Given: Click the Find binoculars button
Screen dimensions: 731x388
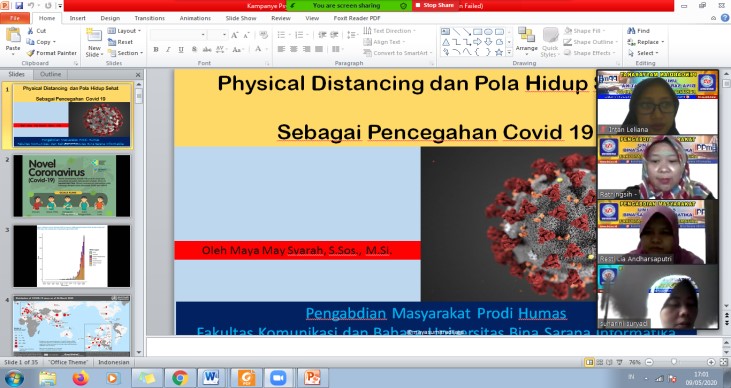Looking at the screenshot, I should click(638, 31).
